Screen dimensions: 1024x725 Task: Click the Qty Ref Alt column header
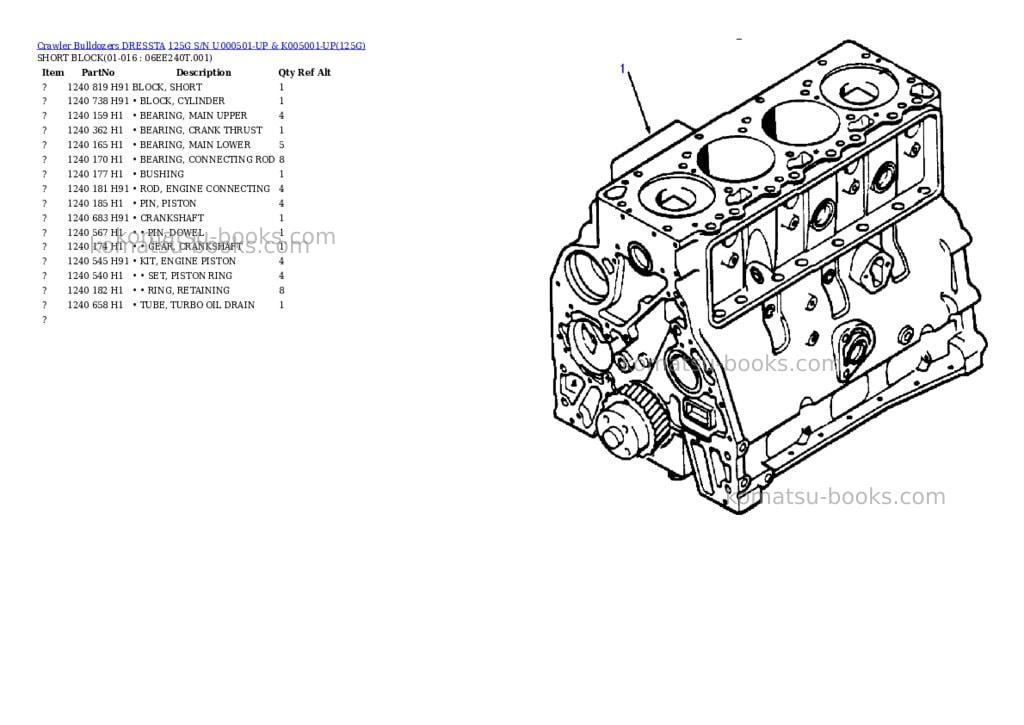click(304, 72)
